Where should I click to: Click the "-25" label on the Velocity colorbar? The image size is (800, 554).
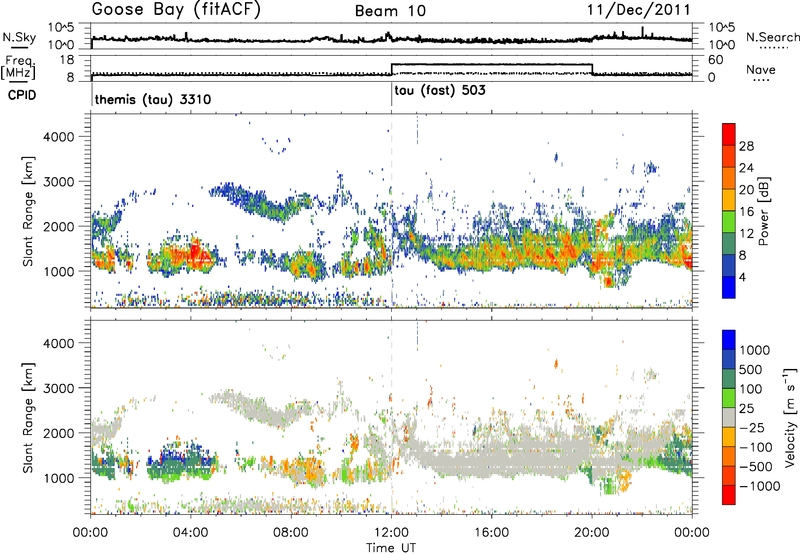click(x=750, y=428)
